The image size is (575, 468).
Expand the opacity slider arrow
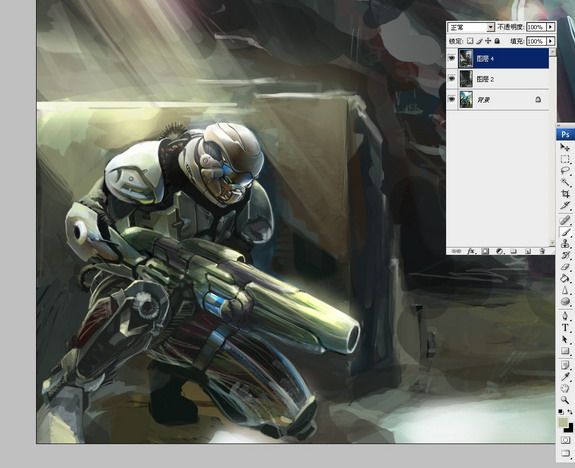coord(551,27)
